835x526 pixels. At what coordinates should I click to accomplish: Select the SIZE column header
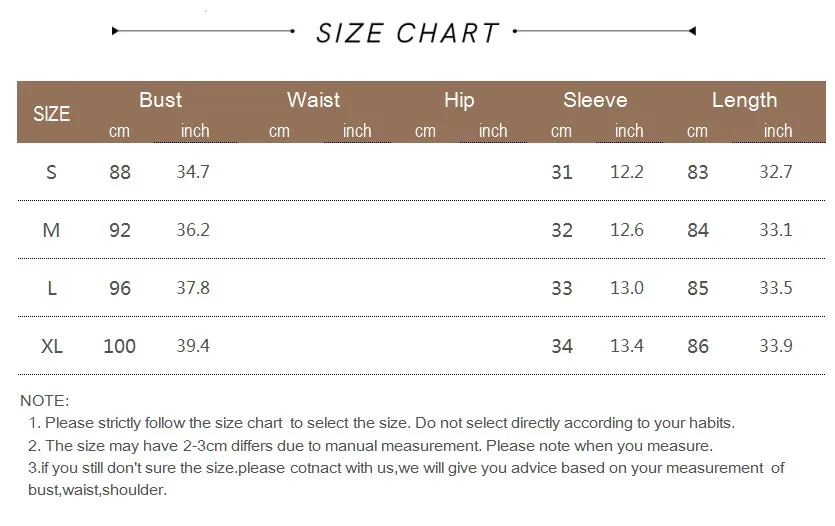click(52, 113)
